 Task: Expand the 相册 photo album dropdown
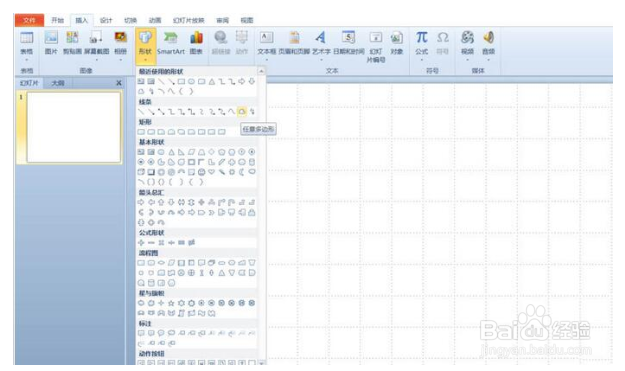pyautogui.click(x=120, y=46)
